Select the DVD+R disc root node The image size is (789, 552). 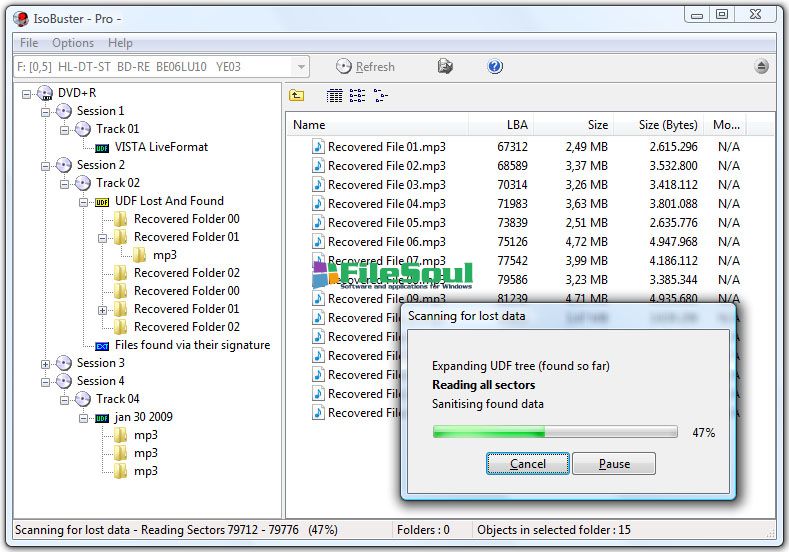click(76, 93)
